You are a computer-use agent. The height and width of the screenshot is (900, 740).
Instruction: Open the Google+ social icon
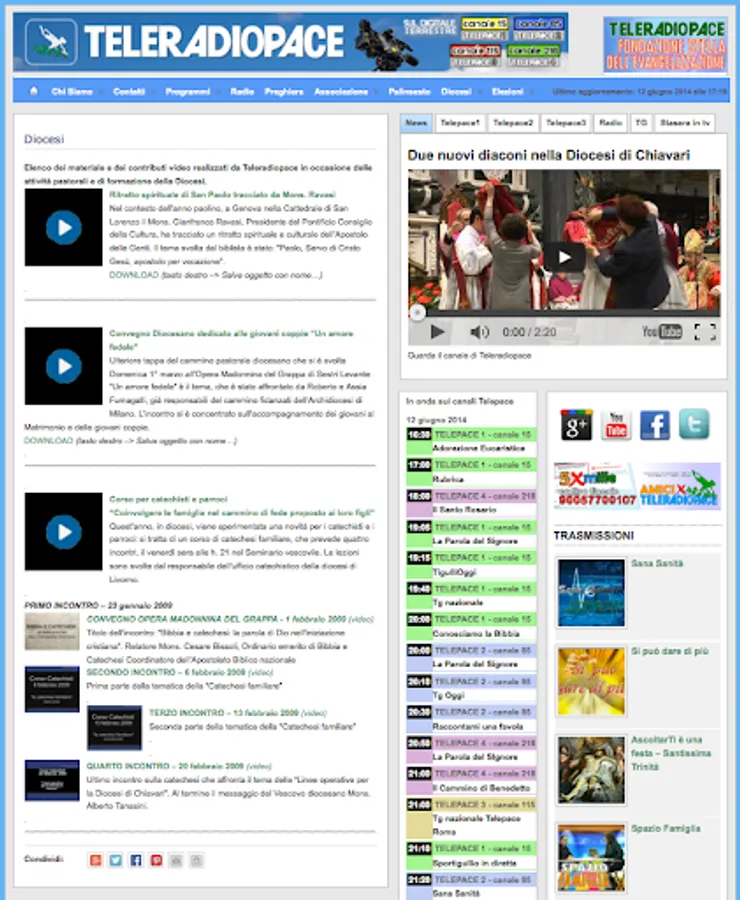[576, 425]
